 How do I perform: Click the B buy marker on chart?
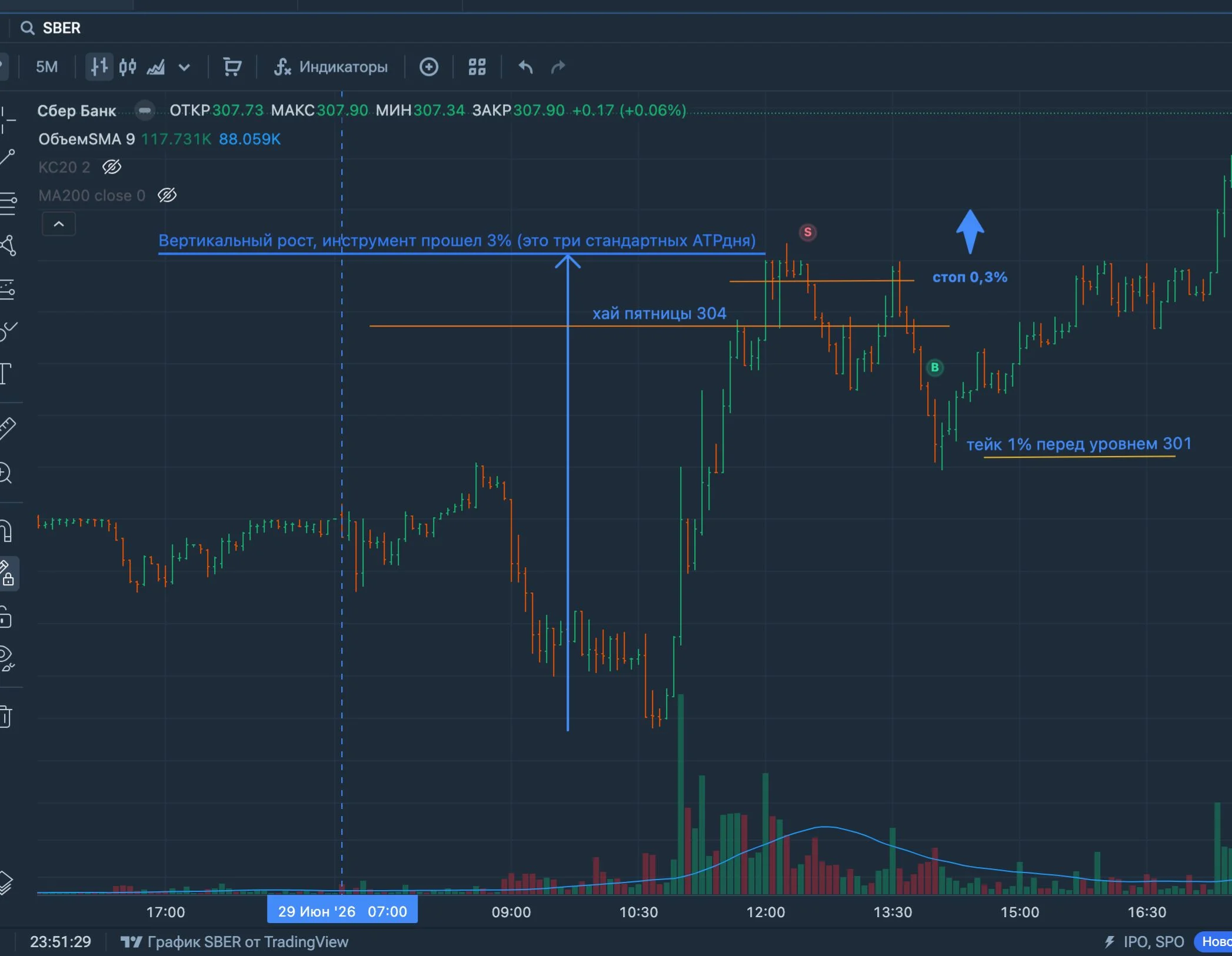point(935,368)
